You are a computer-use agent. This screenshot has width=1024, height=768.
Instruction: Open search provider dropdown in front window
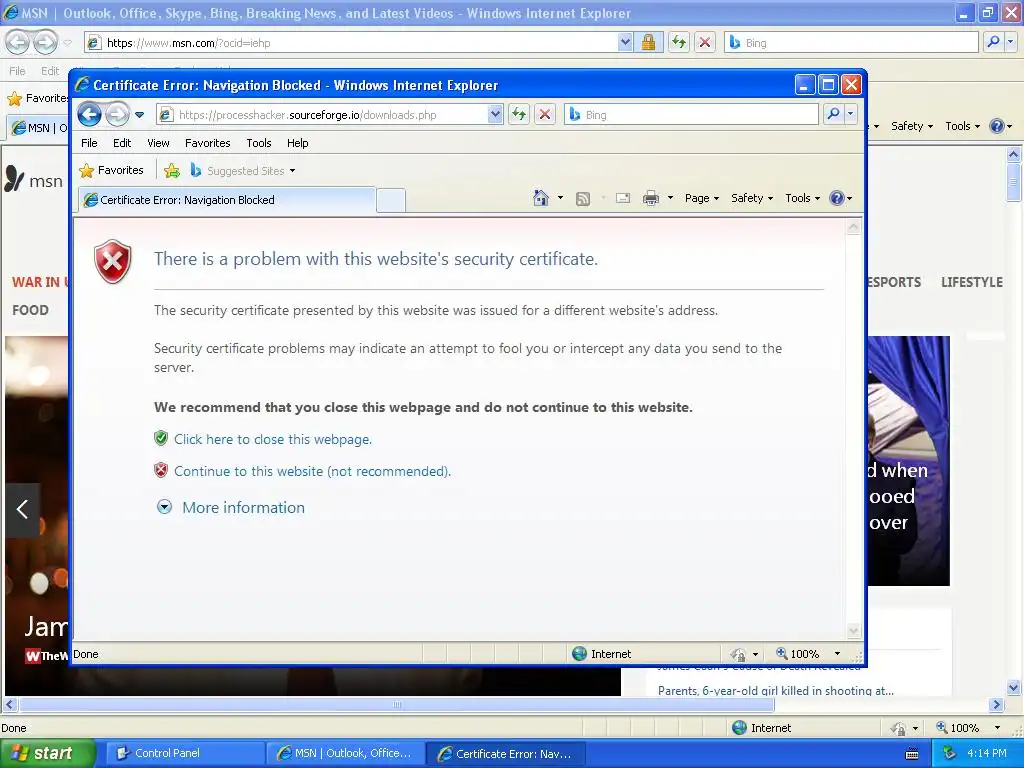(850, 114)
